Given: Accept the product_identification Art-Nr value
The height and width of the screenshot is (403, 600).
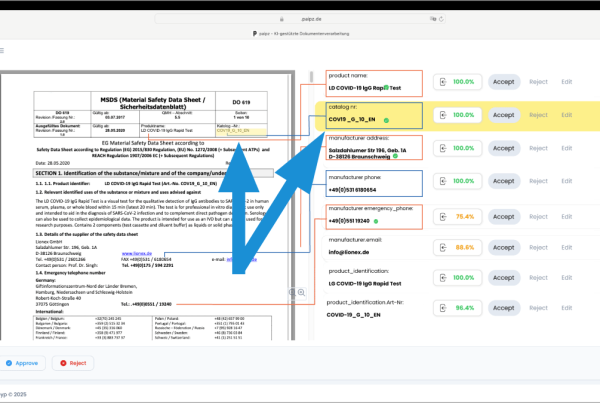Looking at the screenshot, I should point(504,308).
